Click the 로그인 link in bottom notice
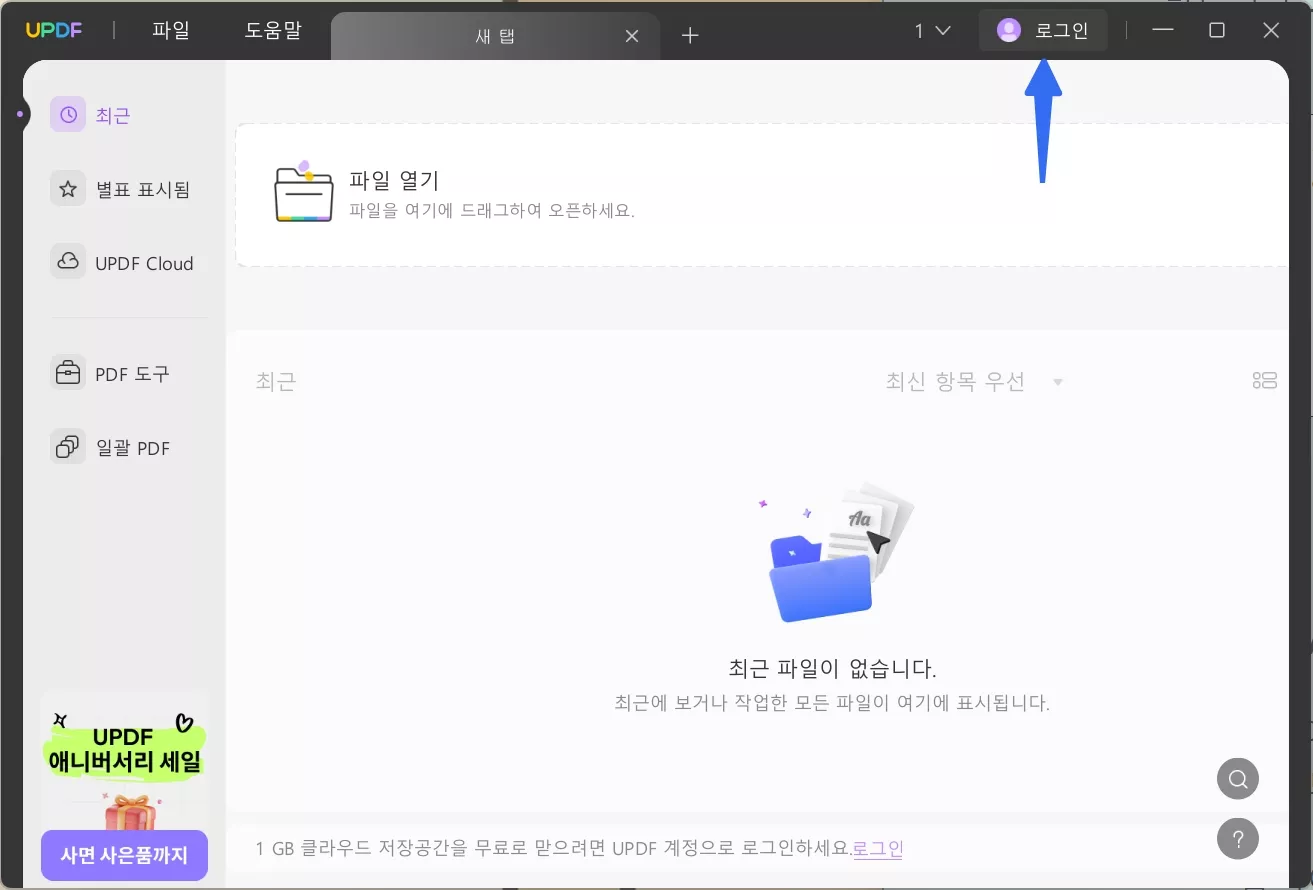Screen dimensions: 1313x890 [878, 849]
